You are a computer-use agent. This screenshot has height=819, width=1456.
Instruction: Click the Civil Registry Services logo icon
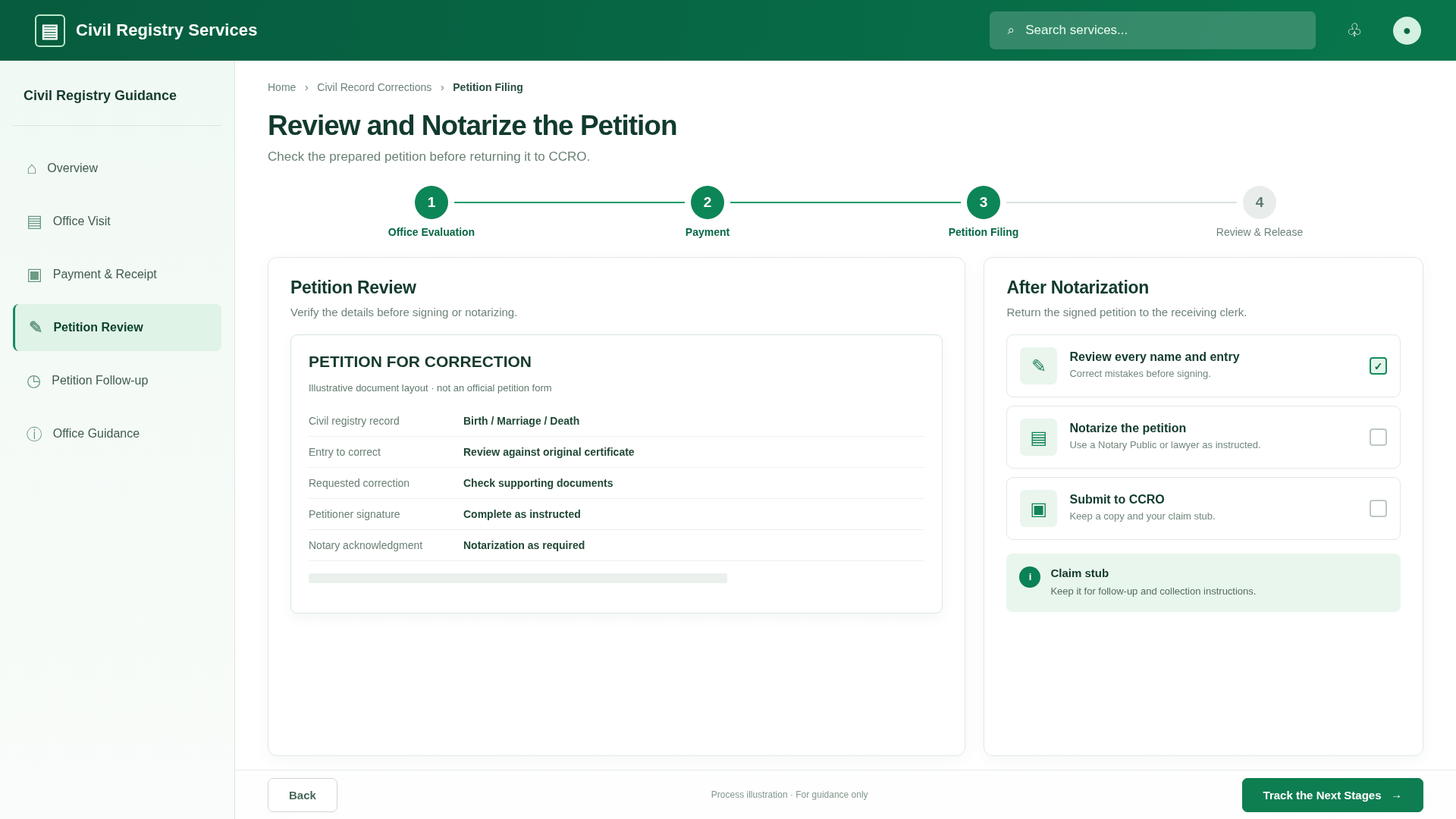pos(50,30)
